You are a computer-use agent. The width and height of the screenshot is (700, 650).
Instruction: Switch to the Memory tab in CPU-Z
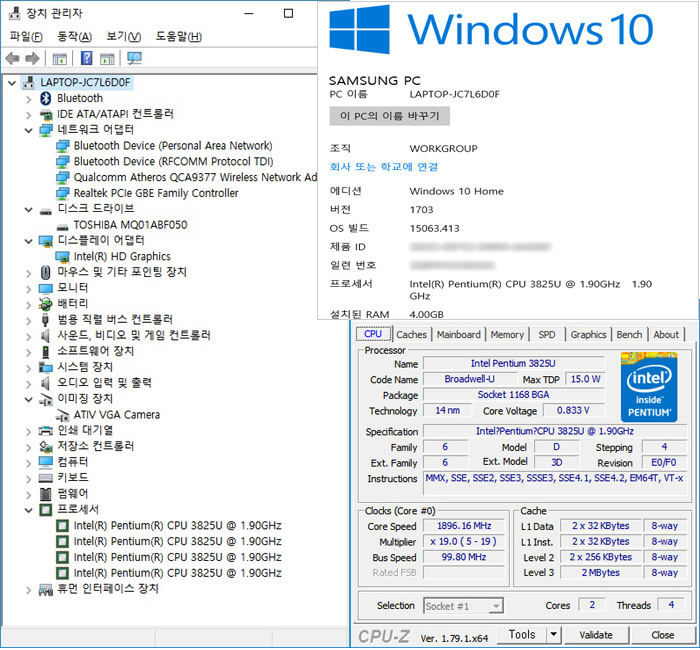pyautogui.click(x=507, y=335)
